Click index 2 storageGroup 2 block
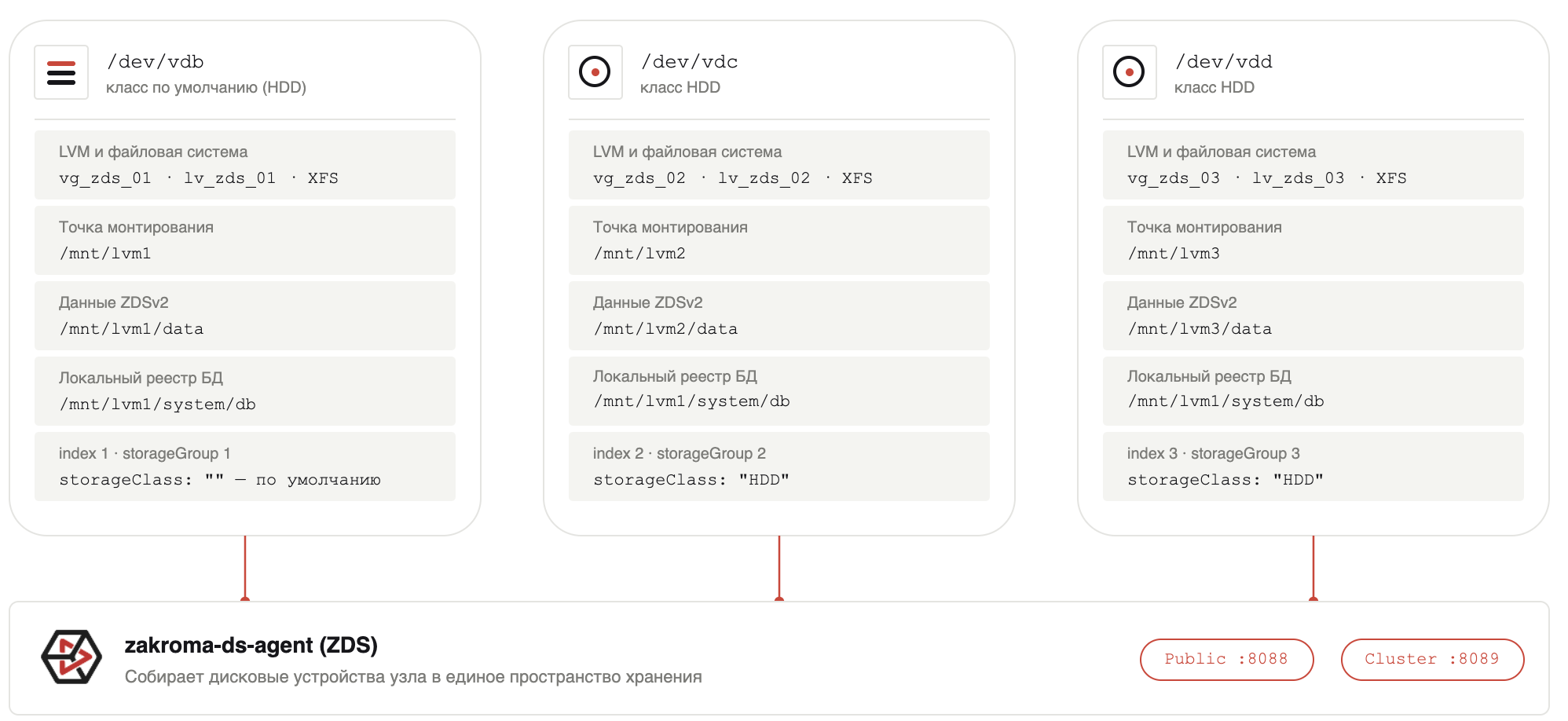 click(x=779, y=467)
